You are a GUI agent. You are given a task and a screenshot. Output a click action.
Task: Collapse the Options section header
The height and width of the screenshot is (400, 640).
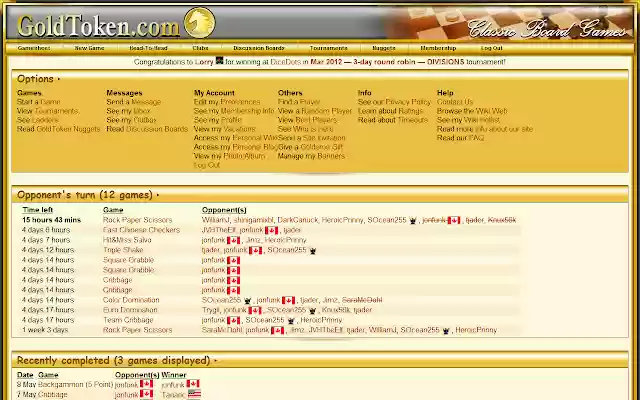tap(39, 79)
